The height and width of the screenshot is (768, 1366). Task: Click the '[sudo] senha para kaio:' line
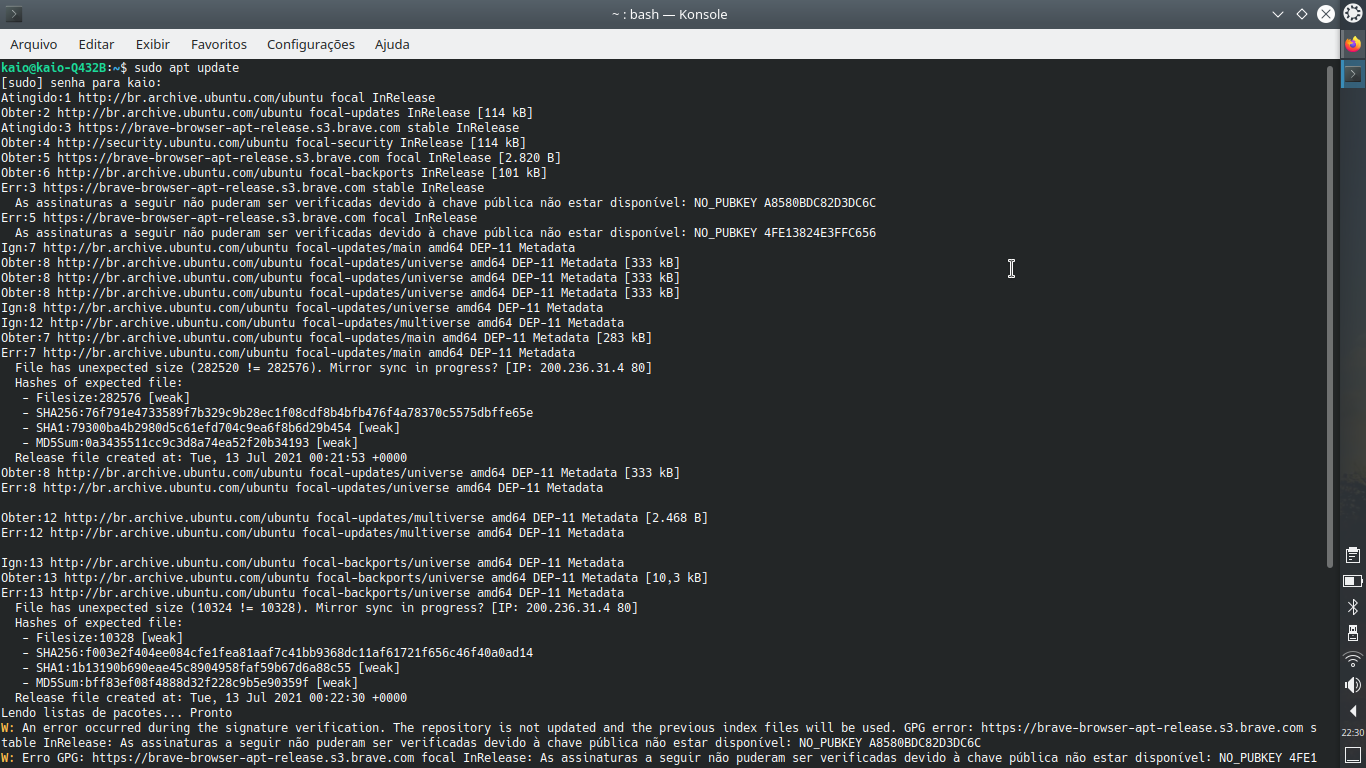click(81, 83)
